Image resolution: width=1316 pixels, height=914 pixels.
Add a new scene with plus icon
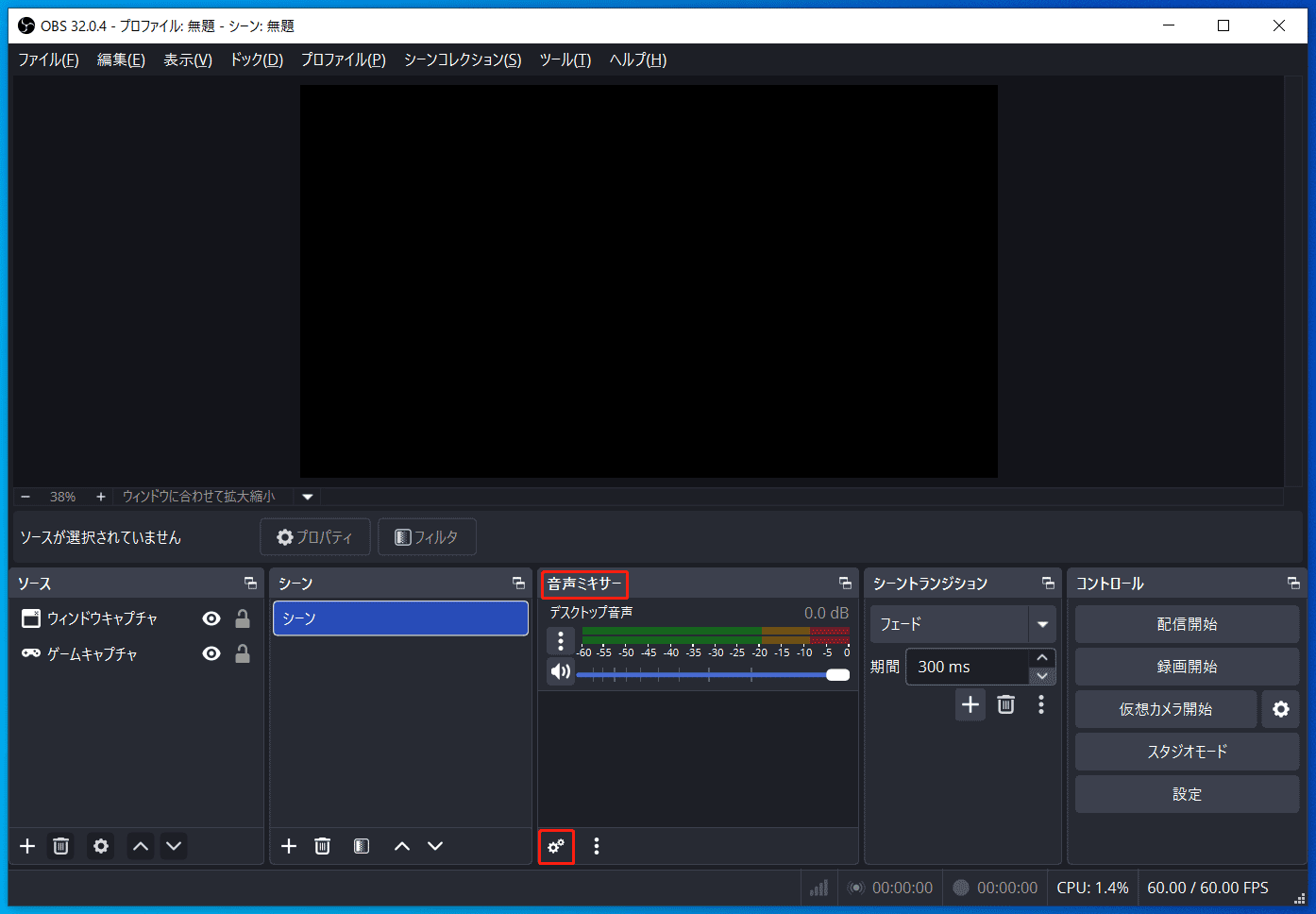(x=289, y=846)
